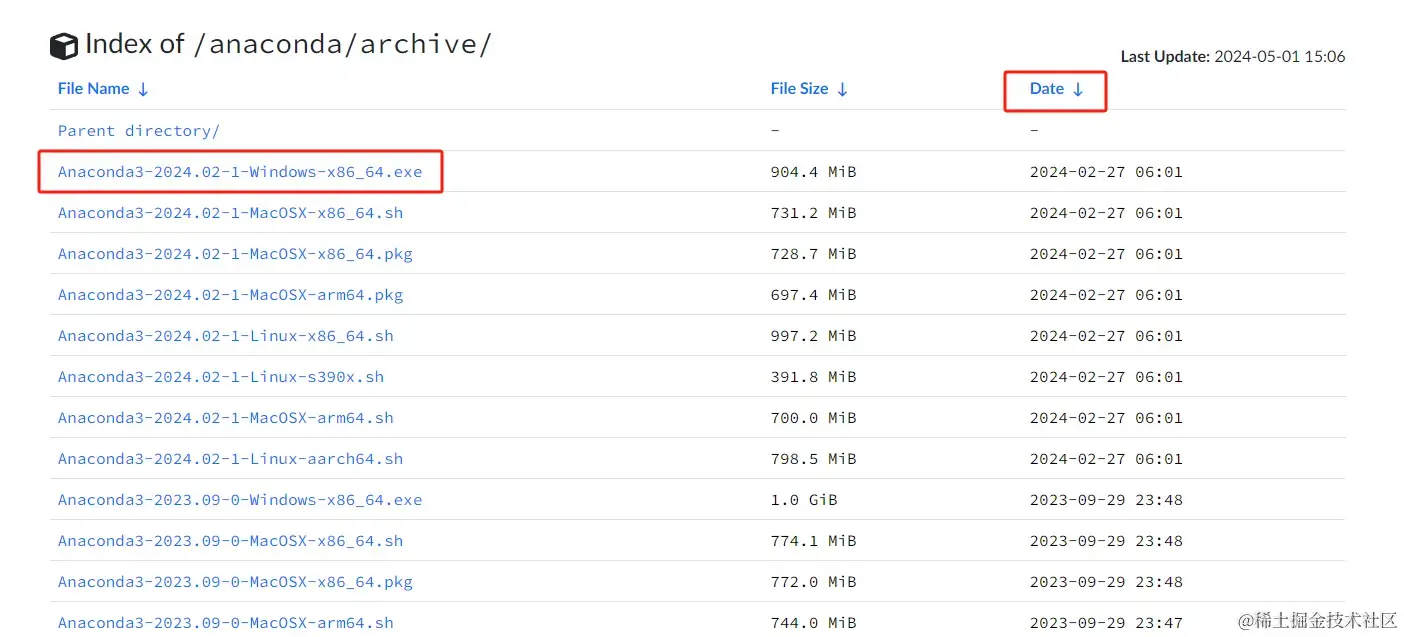
Task: Download Anaconda3-2024.02-1-MacOSX-arm64.sh
Action: (x=226, y=417)
